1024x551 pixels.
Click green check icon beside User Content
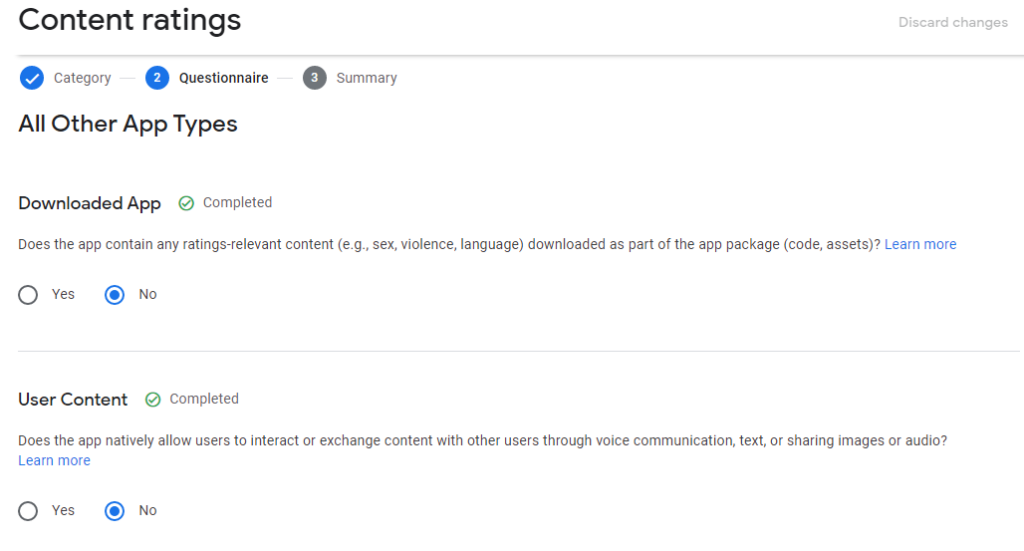point(153,399)
